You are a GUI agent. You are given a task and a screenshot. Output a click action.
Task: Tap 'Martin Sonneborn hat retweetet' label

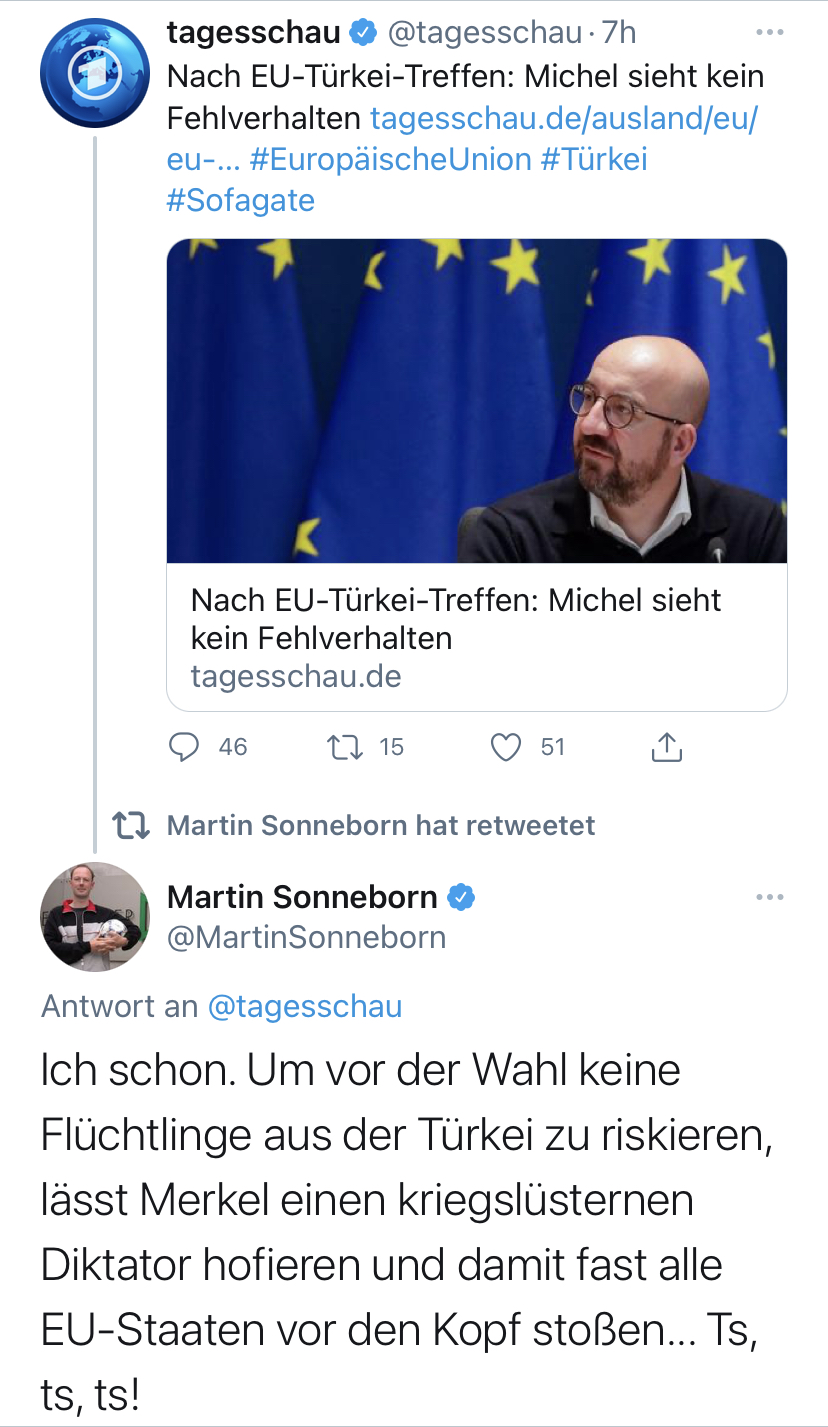[x=380, y=825]
